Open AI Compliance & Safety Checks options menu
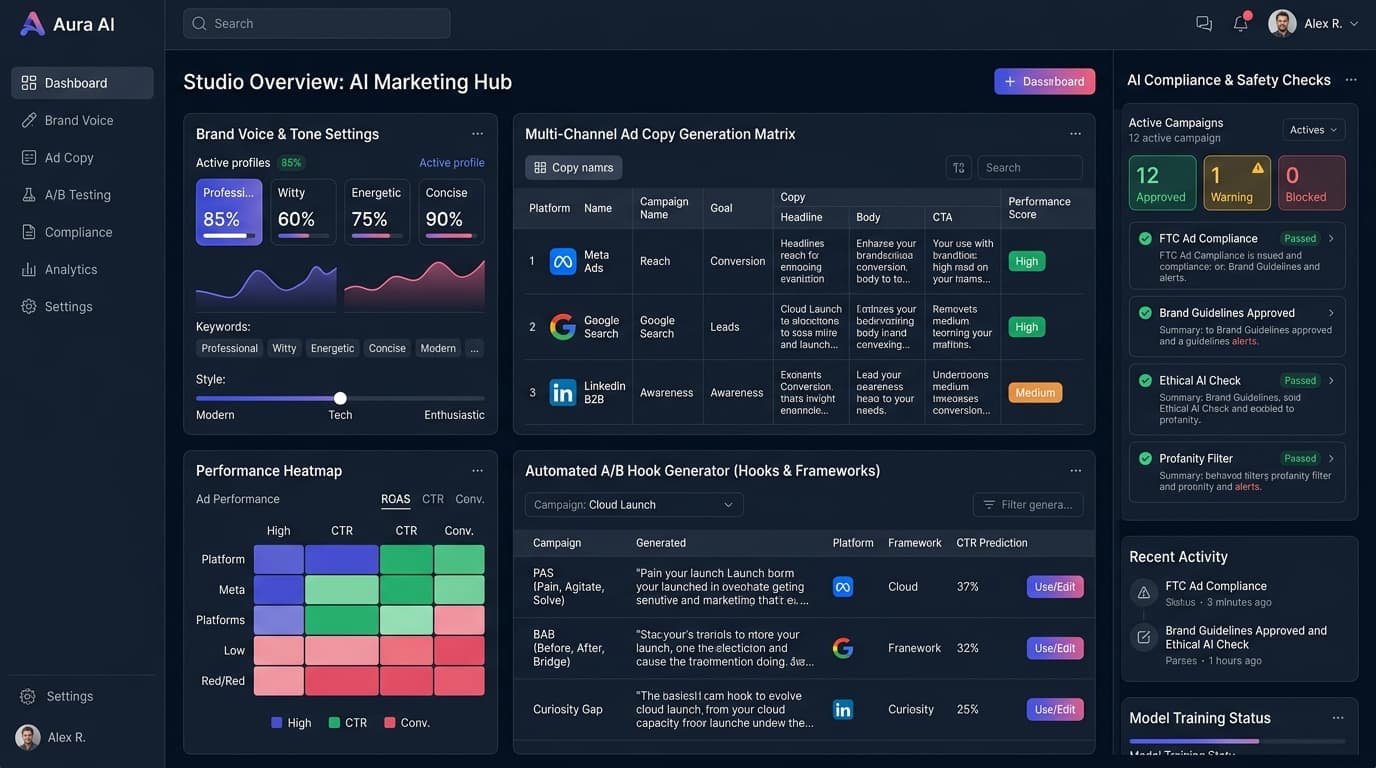This screenshot has width=1376, height=768. (1351, 80)
